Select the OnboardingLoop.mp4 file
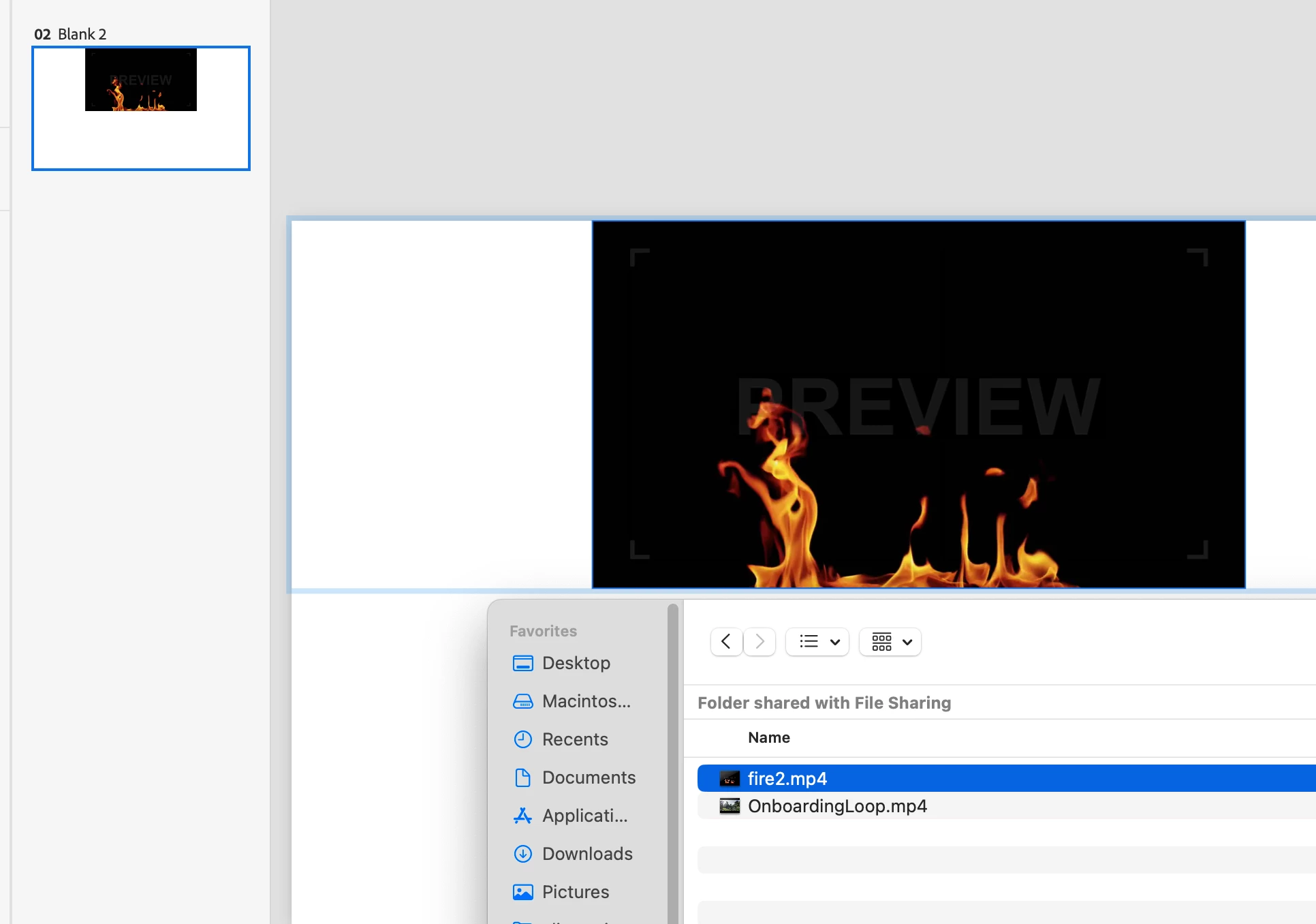The image size is (1316, 924). pyautogui.click(x=837, y=806)
